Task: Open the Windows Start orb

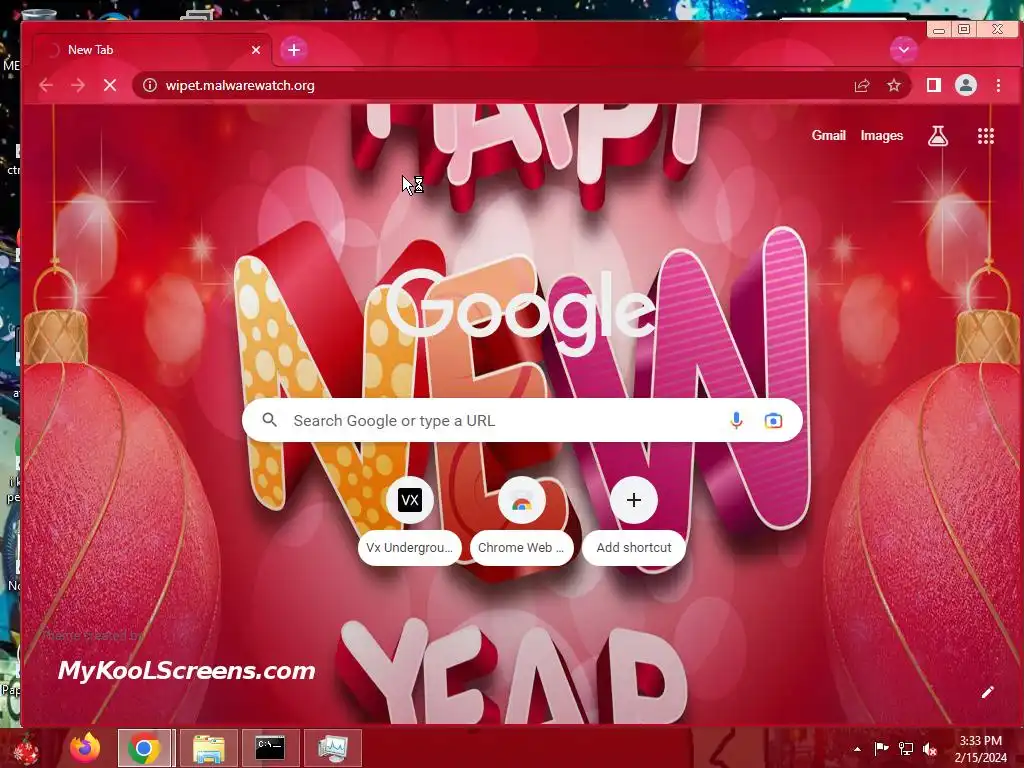Action: (27, 748)
